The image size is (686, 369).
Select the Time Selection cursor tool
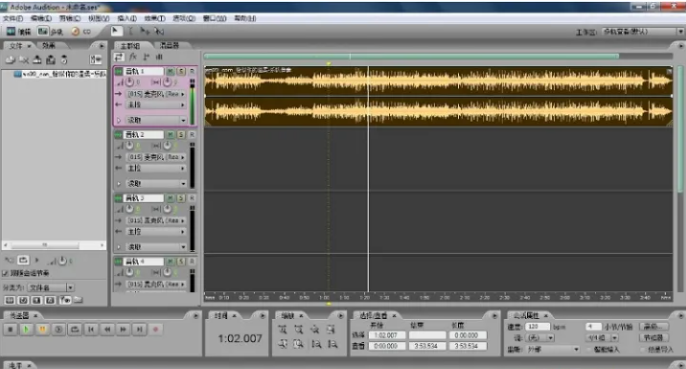(130, 31)
